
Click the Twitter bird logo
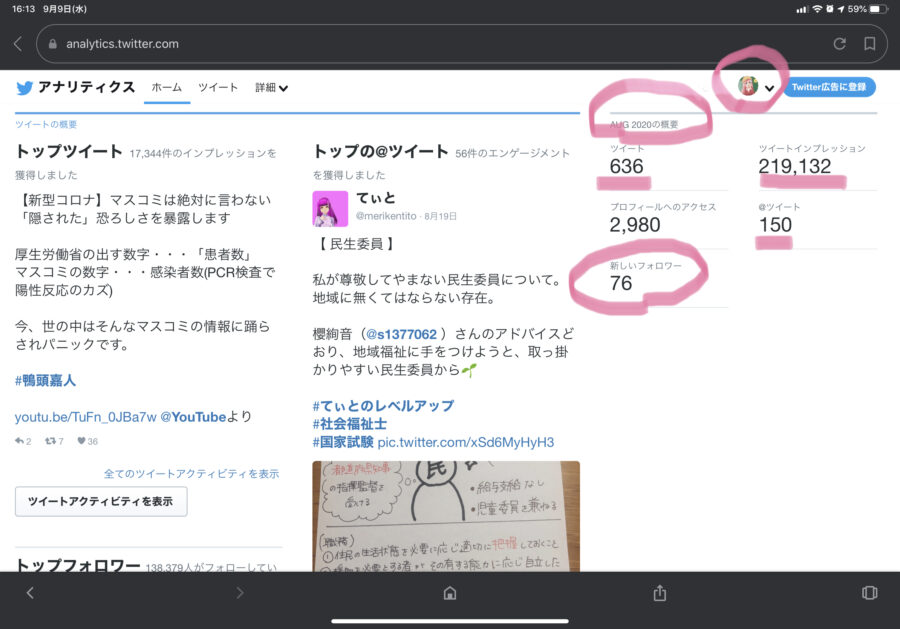click(x=25, y=88)
